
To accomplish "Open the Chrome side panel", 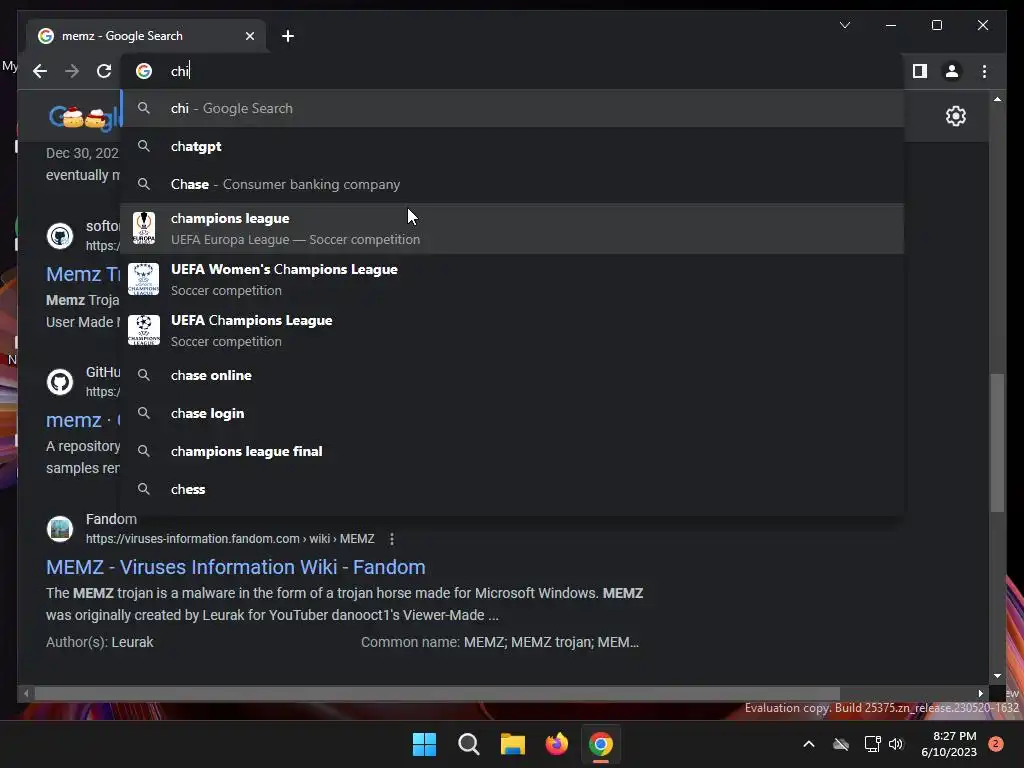I will click(x=920, y=71).
